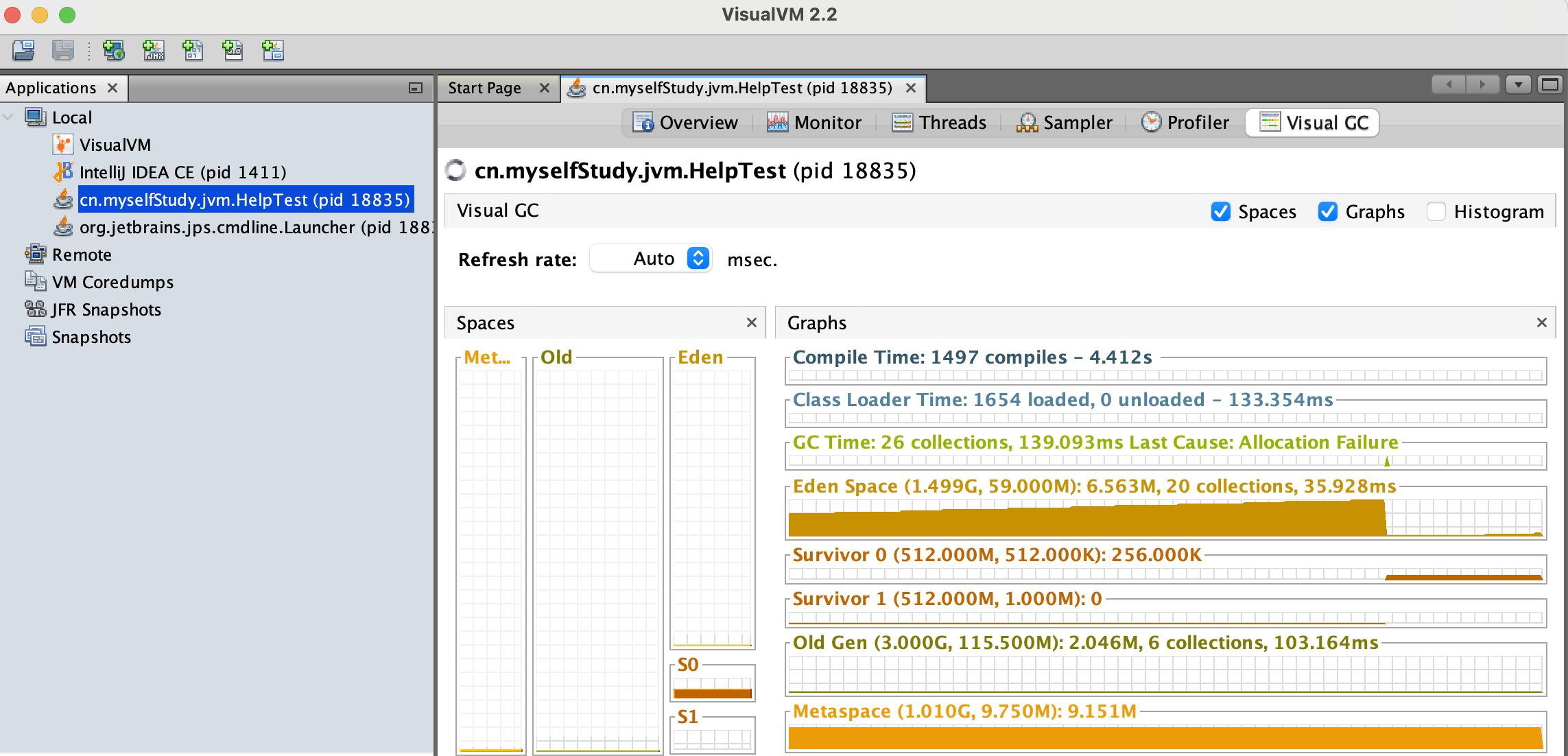Click the S0 space fill bar
This screenshot has height=756, width=1568.
(x=713, y=693)
